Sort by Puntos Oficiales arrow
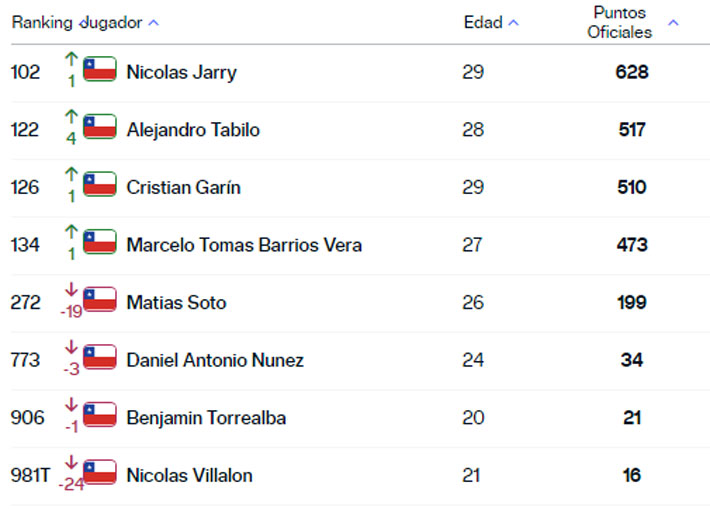 coord(673,23)
